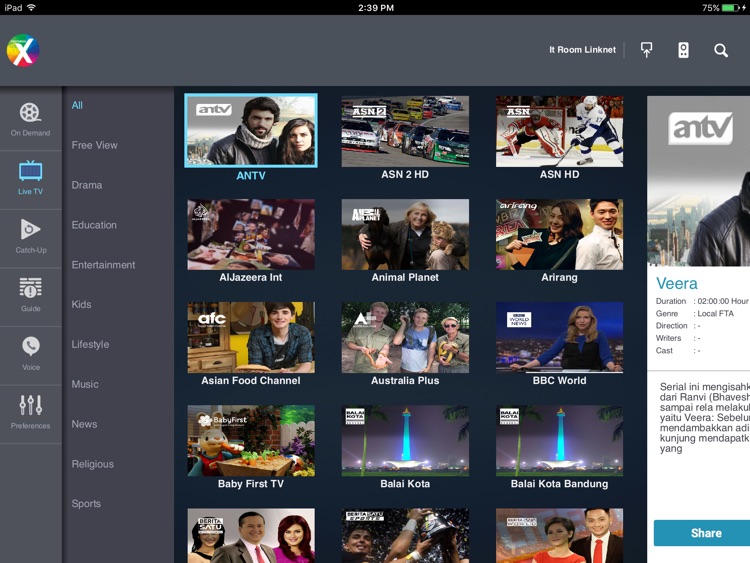The width and height of the screenshot is (750, 563).
Task: Open Preferences from the sidebar
Action: pyautogui.click(x=31, y=412)
